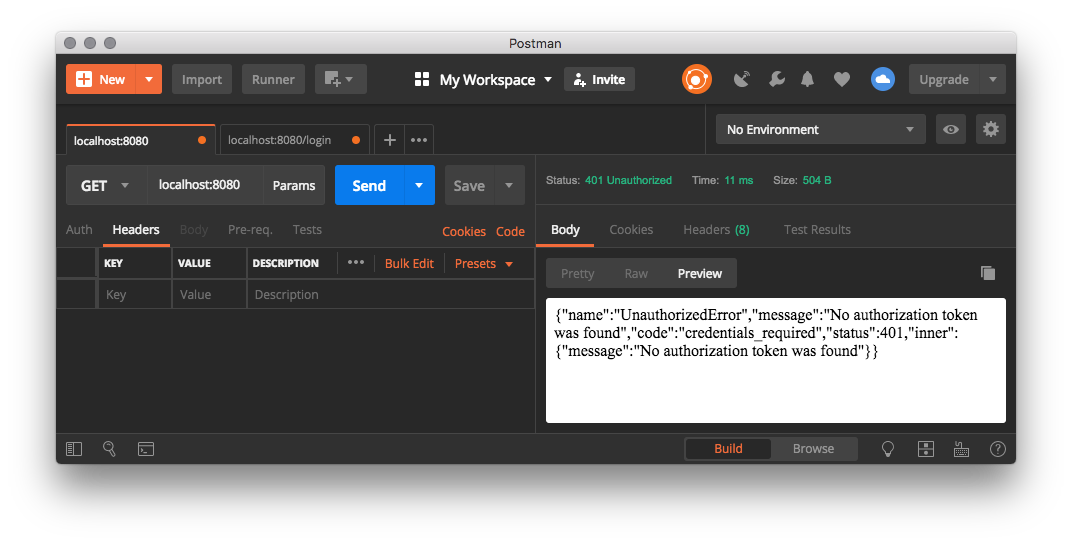Open the Send dropdown arrow
This screenshot has height=544, width=1072.
coord(419,185)
